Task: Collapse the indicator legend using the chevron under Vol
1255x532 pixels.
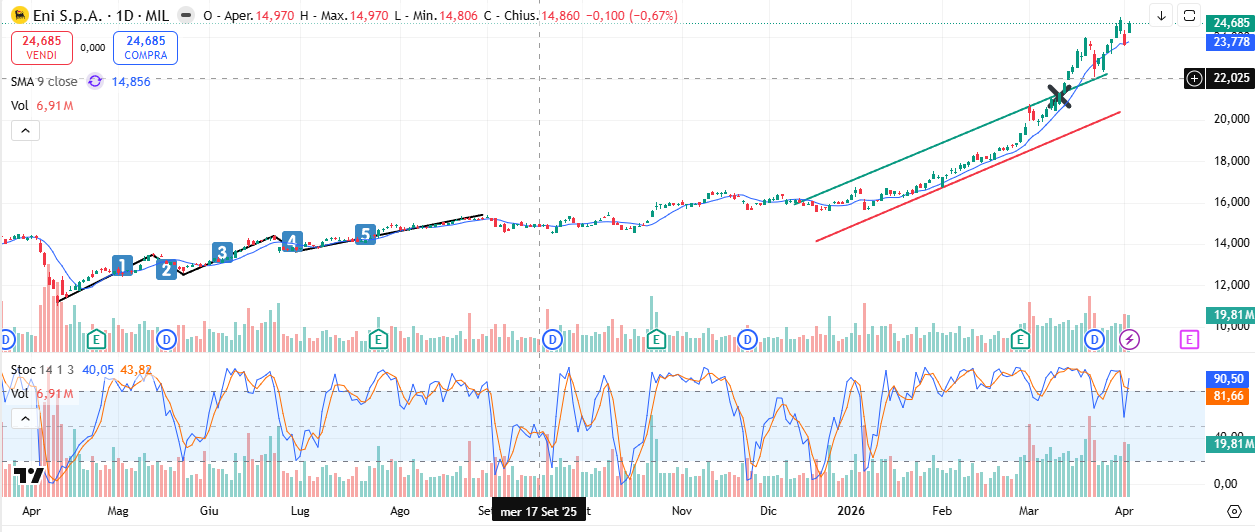Action: (x=25, y=130)
